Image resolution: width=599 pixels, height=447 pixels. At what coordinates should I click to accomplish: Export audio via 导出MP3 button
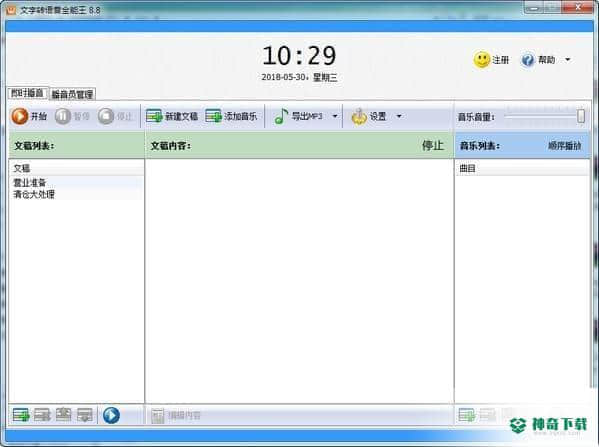tap(299, 116)
